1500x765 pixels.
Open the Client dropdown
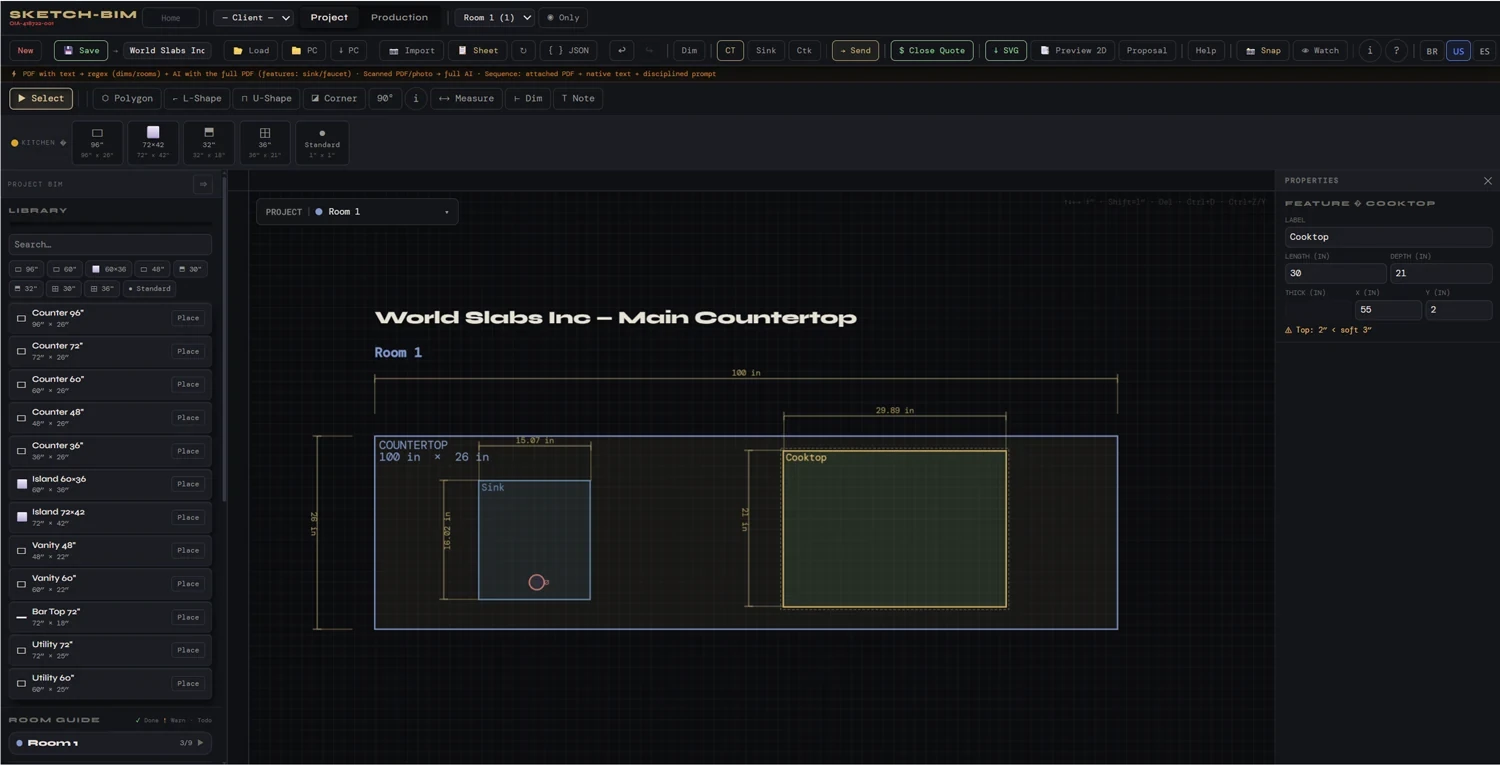(x=254, y=18)
